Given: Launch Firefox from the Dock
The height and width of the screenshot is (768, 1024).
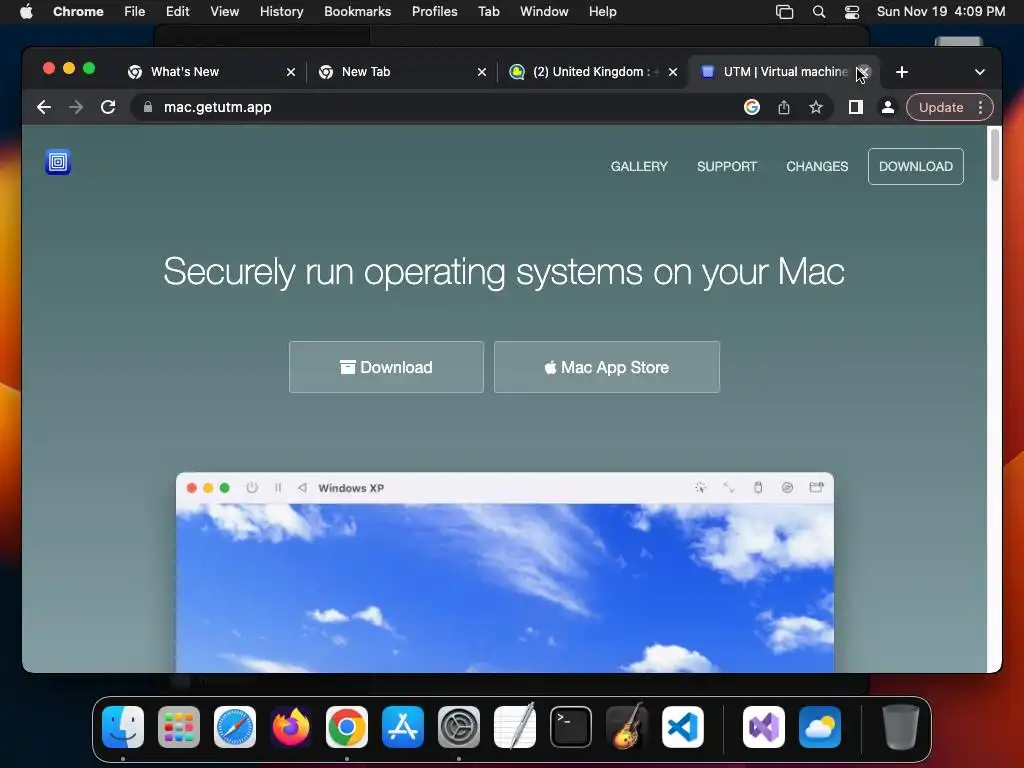Looking at the screenshot, I should pos(291,727).
